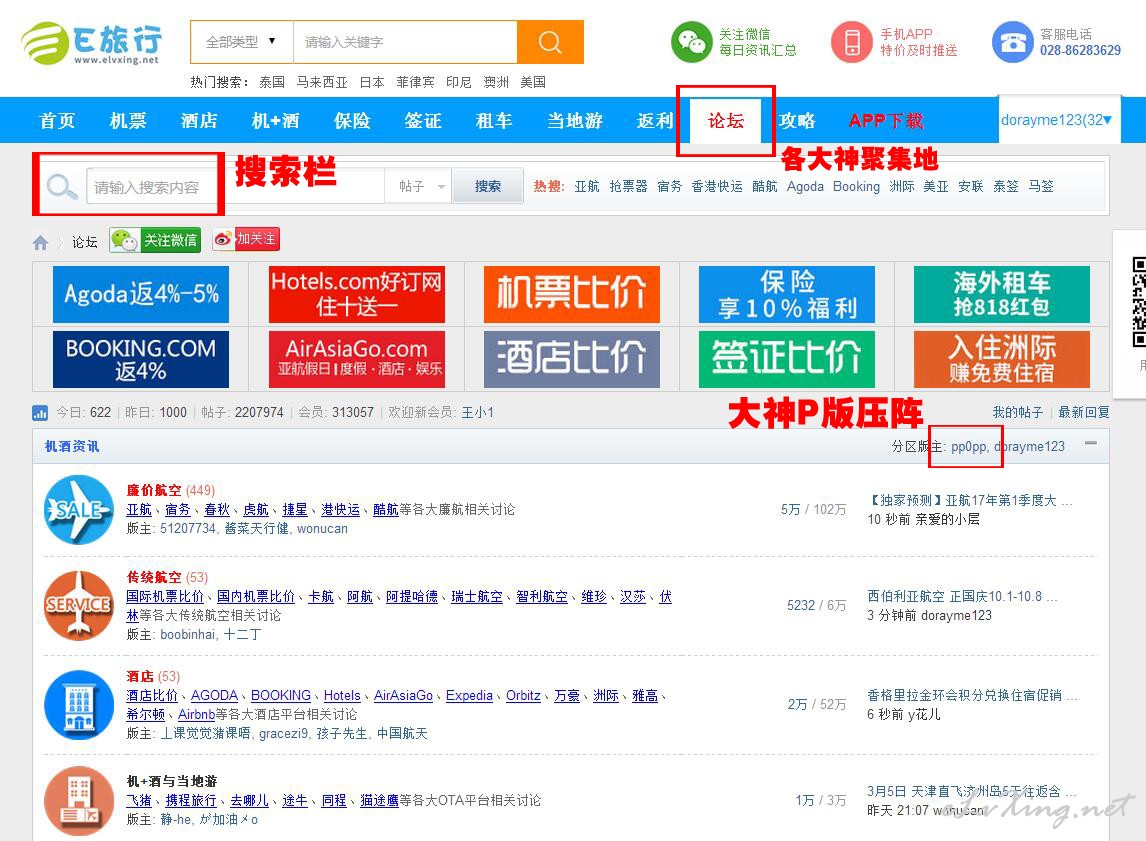Open the 传统航空 SERVICE airplane icon

coord(78,605)
